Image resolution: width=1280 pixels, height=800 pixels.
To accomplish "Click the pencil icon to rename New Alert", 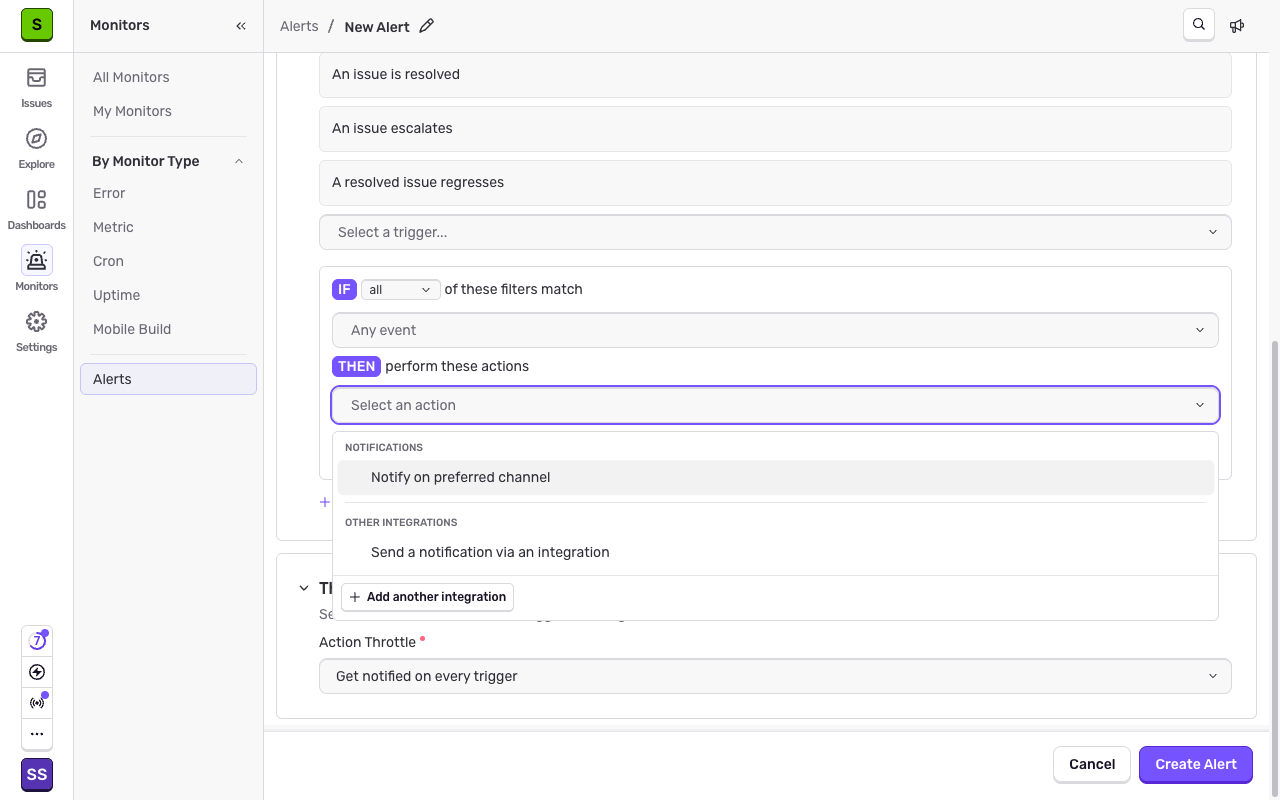I will click(x=427, y=26).
